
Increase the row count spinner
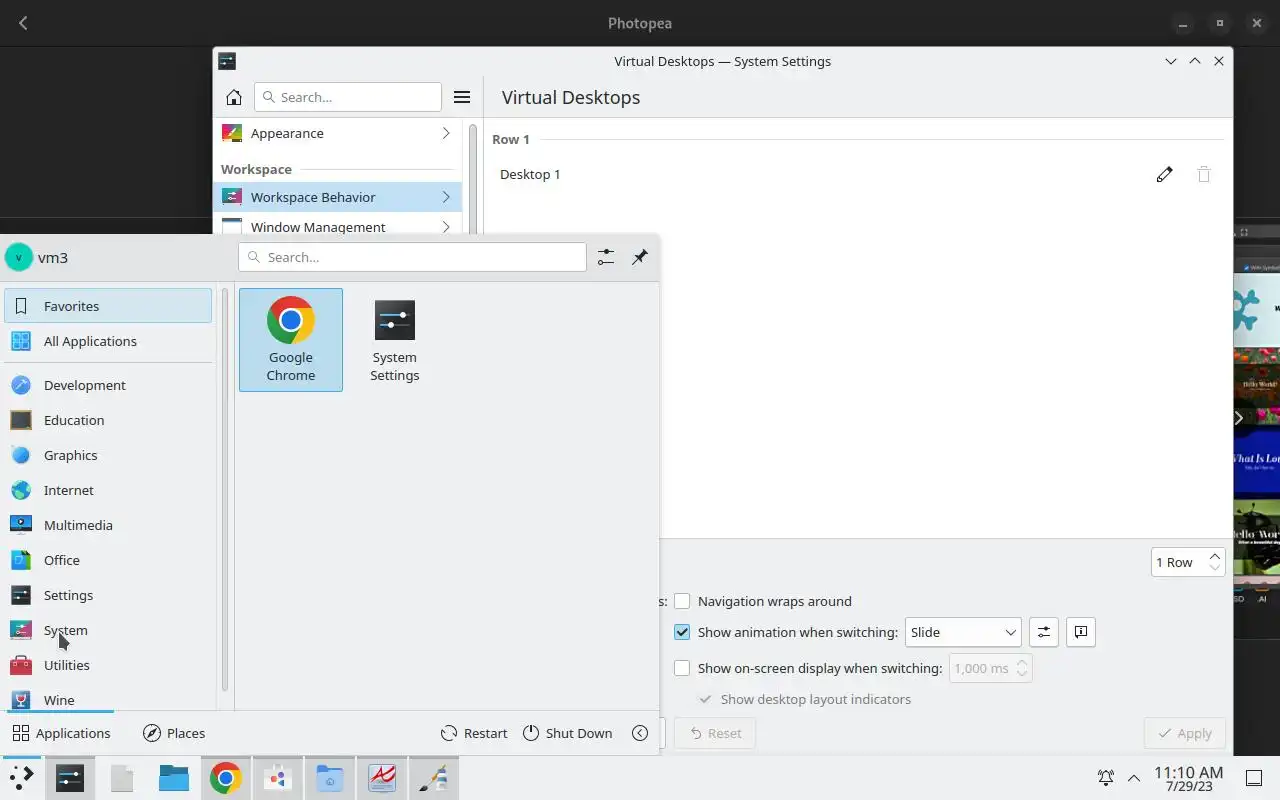pyautogui.click(x=1215, y=556)
